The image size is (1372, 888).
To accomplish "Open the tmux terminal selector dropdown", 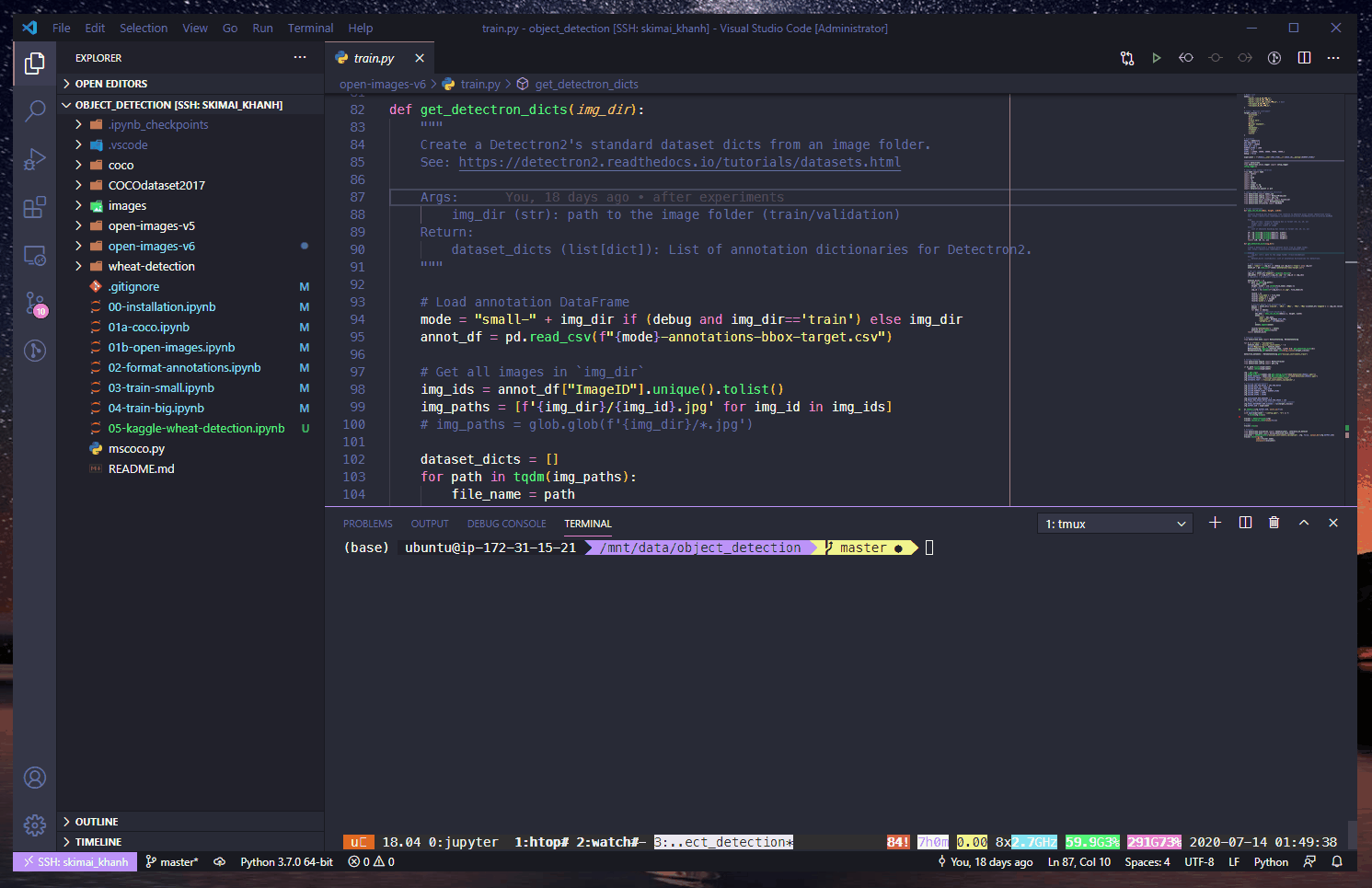I will (x=1114, y=524).
